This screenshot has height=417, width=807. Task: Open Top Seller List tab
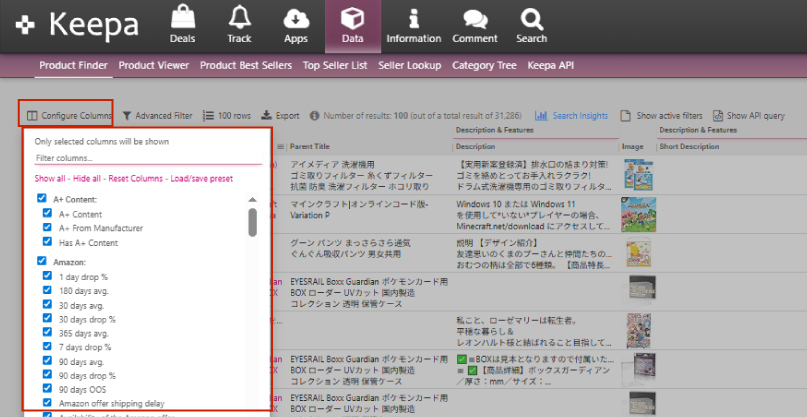click(x=335, y=65)
